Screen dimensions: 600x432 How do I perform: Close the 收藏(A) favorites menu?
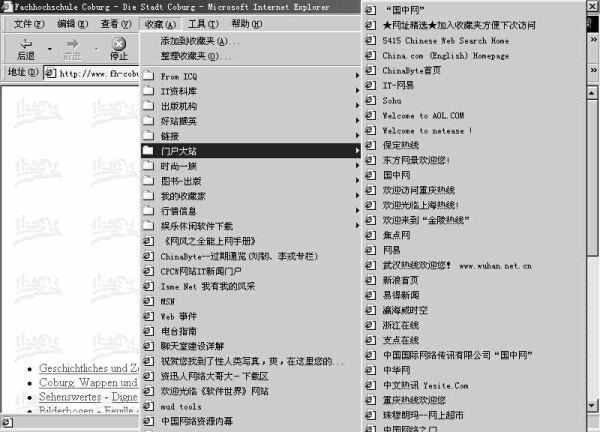point(160,24)
